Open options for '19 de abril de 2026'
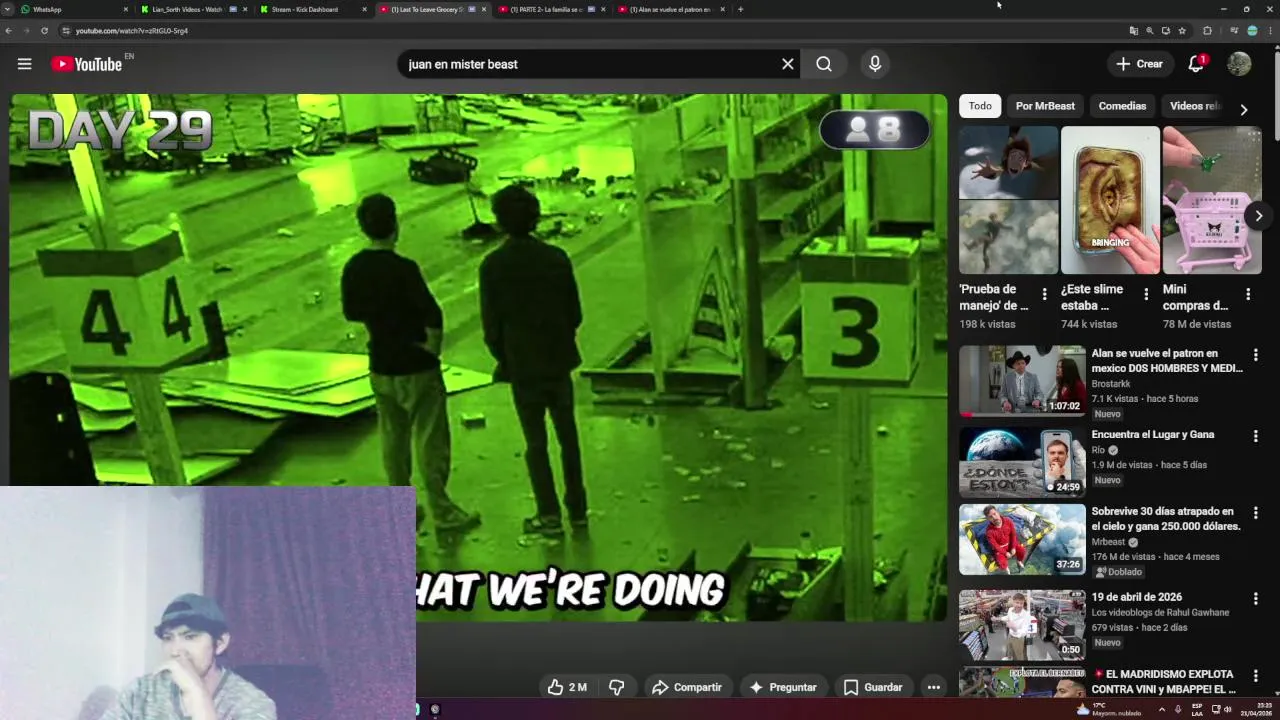 click(x=1256, y=599)
